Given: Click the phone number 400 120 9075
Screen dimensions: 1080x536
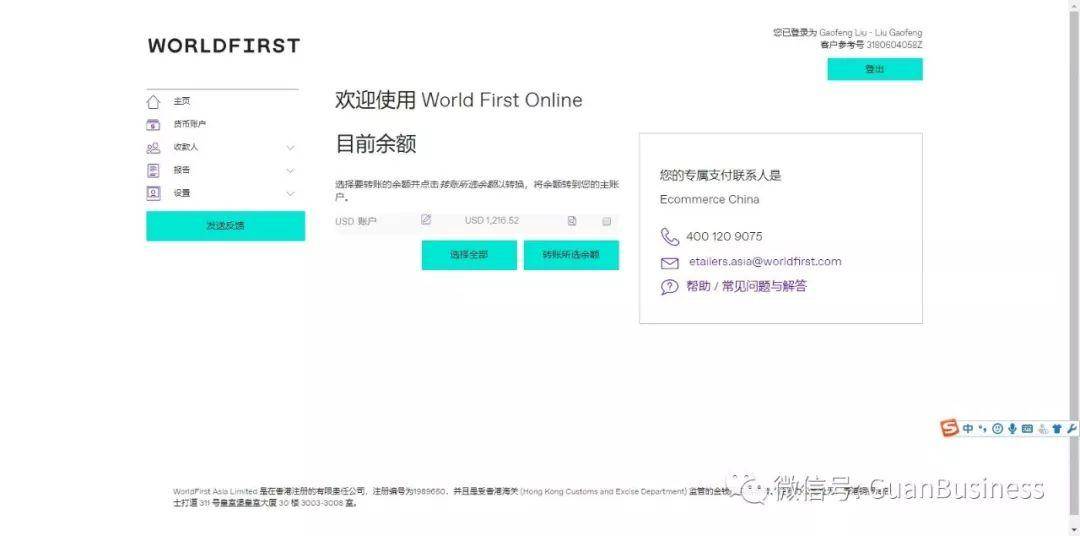Looking at the screenshot, I should coord(724,236).
